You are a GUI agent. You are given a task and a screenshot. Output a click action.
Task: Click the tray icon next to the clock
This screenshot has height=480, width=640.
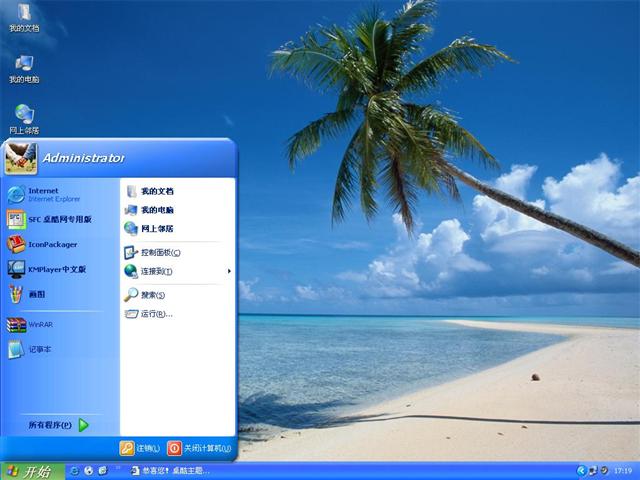604,471
